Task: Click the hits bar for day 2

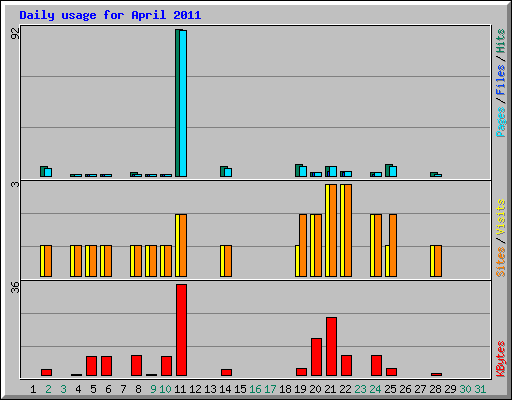Action: (43, 171)
